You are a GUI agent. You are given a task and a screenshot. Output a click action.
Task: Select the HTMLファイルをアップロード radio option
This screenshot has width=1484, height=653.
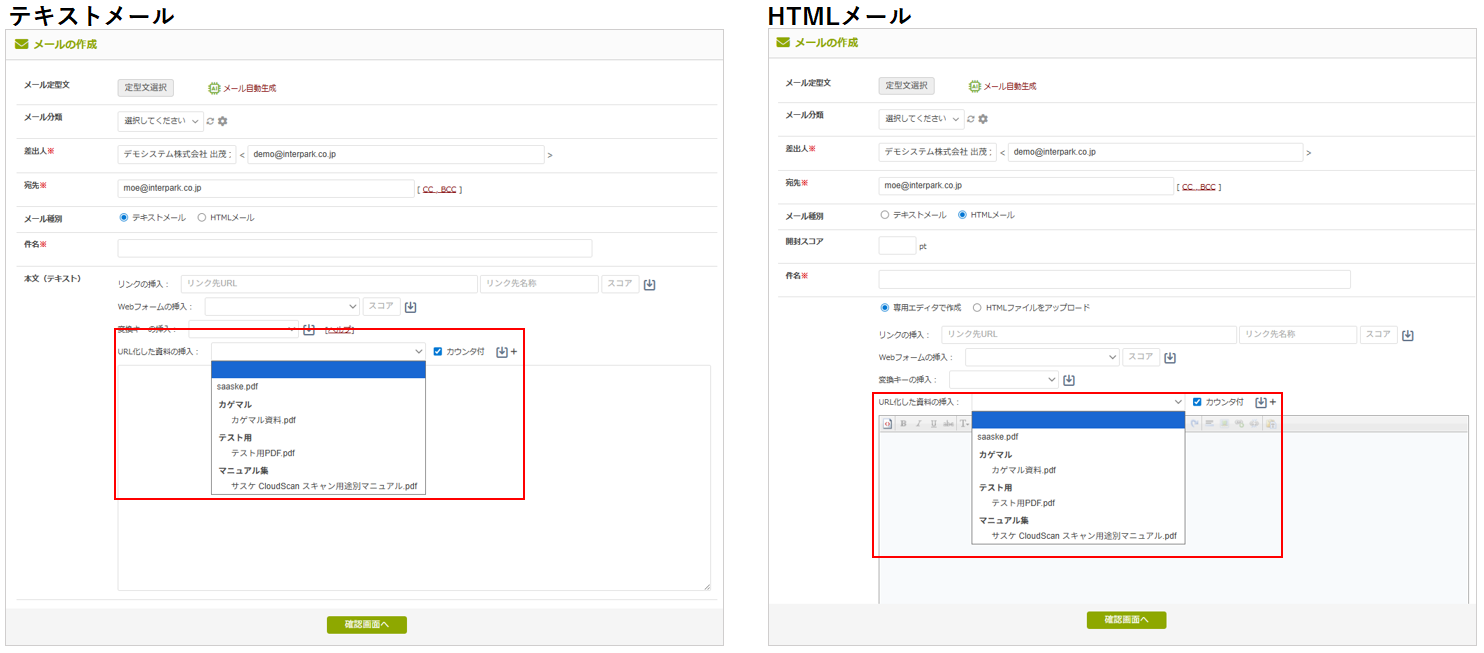(977, 308)
